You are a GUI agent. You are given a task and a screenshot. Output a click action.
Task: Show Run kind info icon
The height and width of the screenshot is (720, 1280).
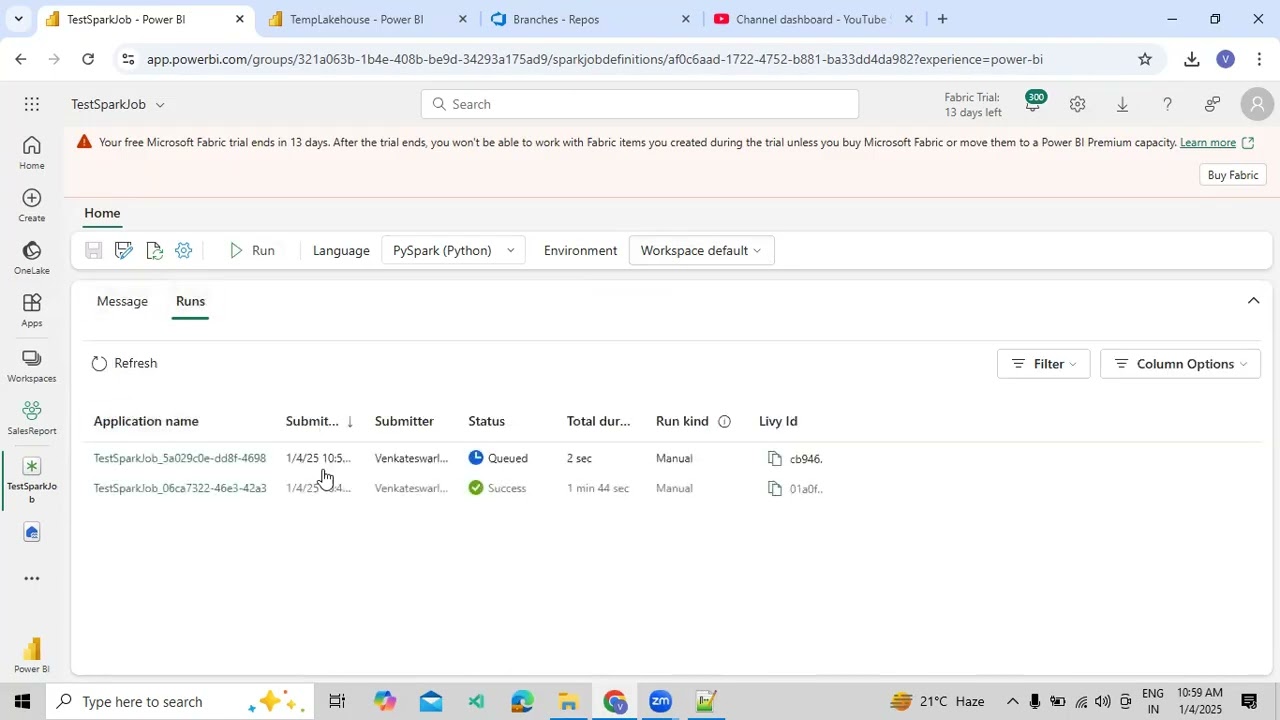[724, 422]
